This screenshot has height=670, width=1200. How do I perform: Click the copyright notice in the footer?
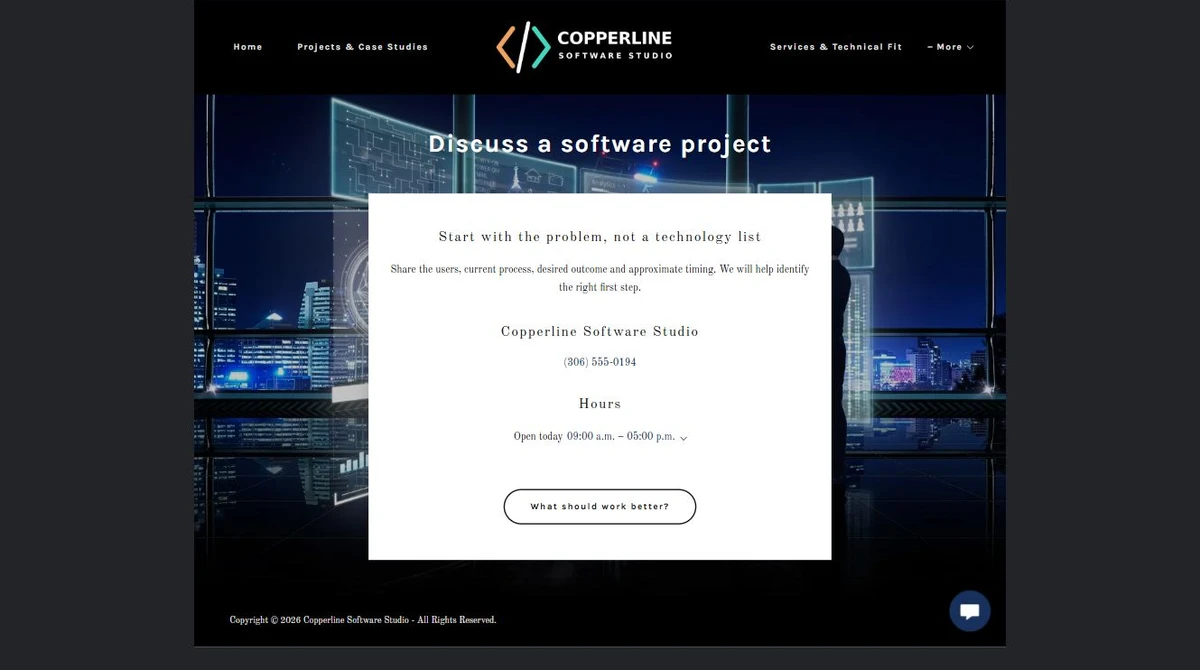click(363, 620)
